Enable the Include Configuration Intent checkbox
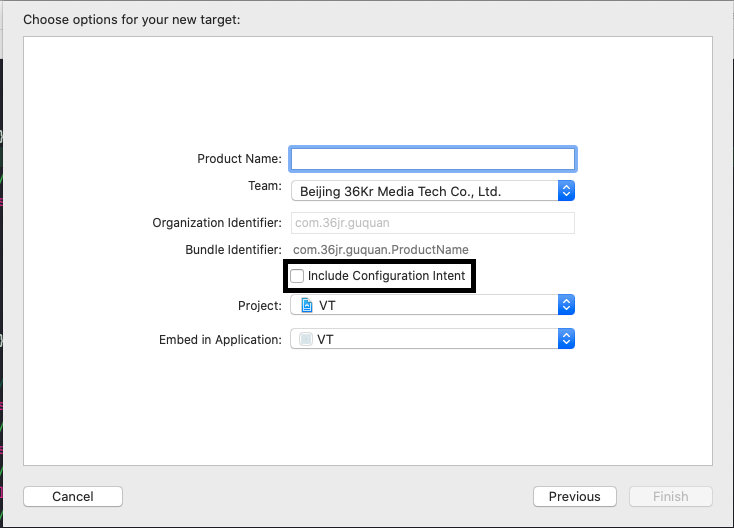734x528 pixels. pyautogui.click(x=297, y=276)
